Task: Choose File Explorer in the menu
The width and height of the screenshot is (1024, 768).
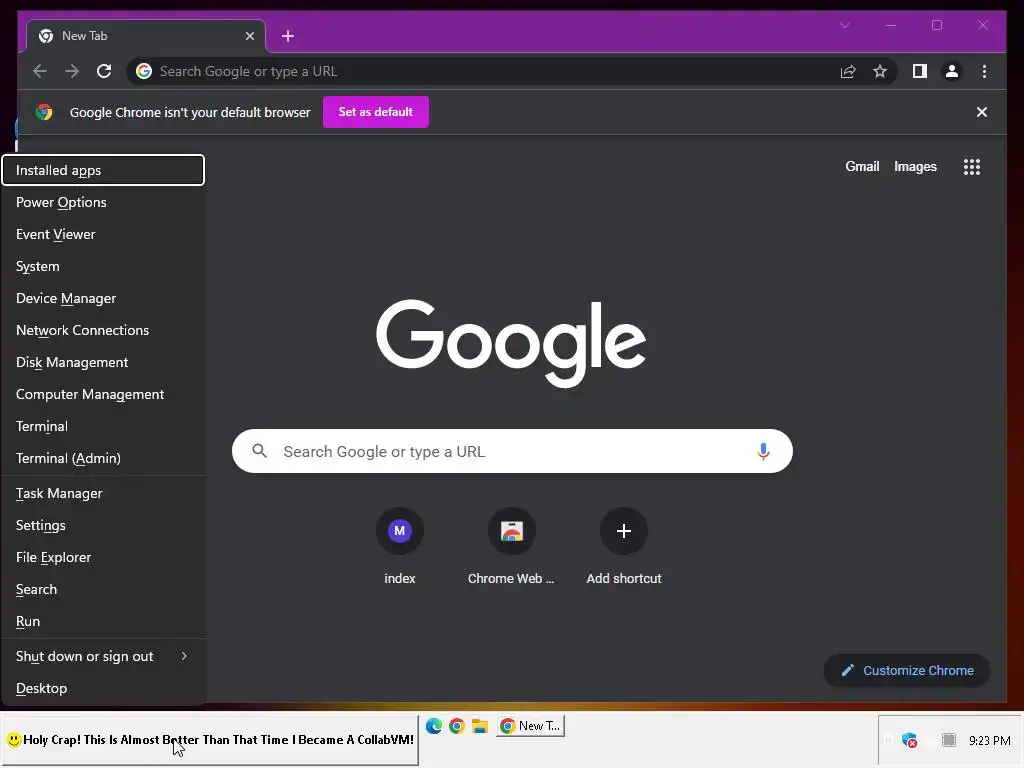Action: tap(103, 558)
